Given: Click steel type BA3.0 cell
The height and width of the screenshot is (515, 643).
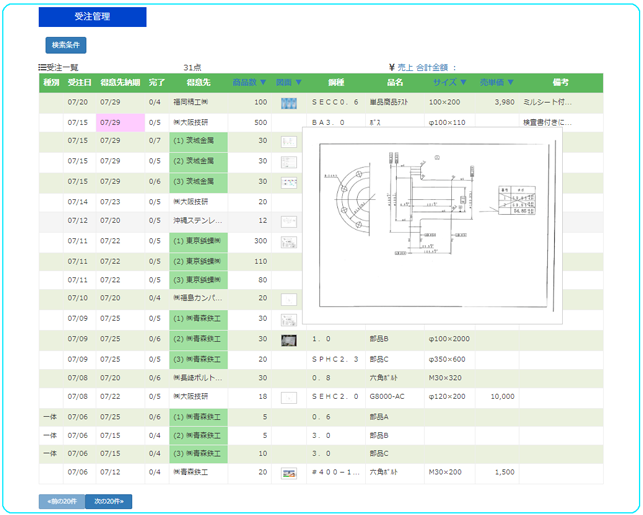Looking at the screenshot, I should click(x=336, y=123).
